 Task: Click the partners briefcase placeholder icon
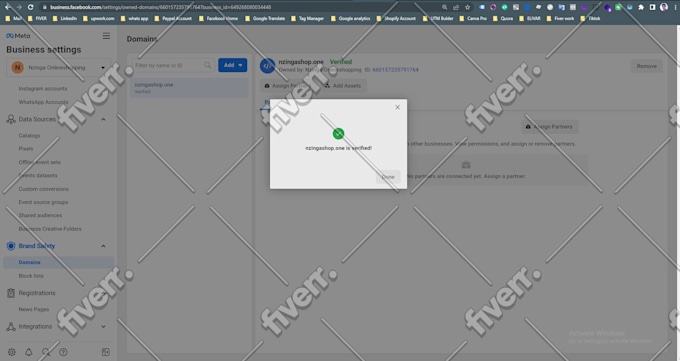[x=466, y=165]
